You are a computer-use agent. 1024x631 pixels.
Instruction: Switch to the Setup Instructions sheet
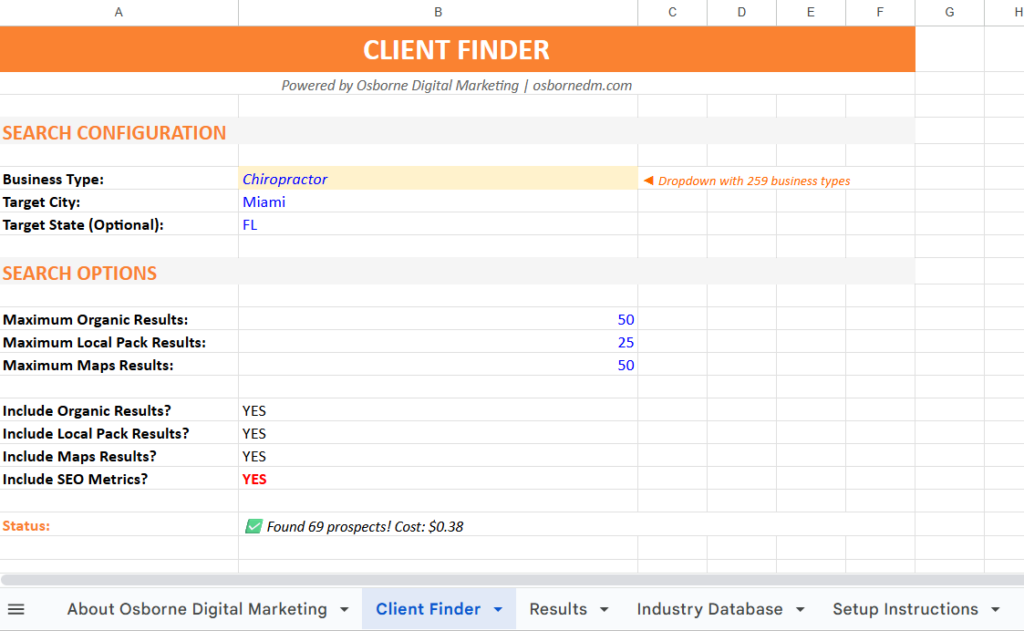coord(905,608)
